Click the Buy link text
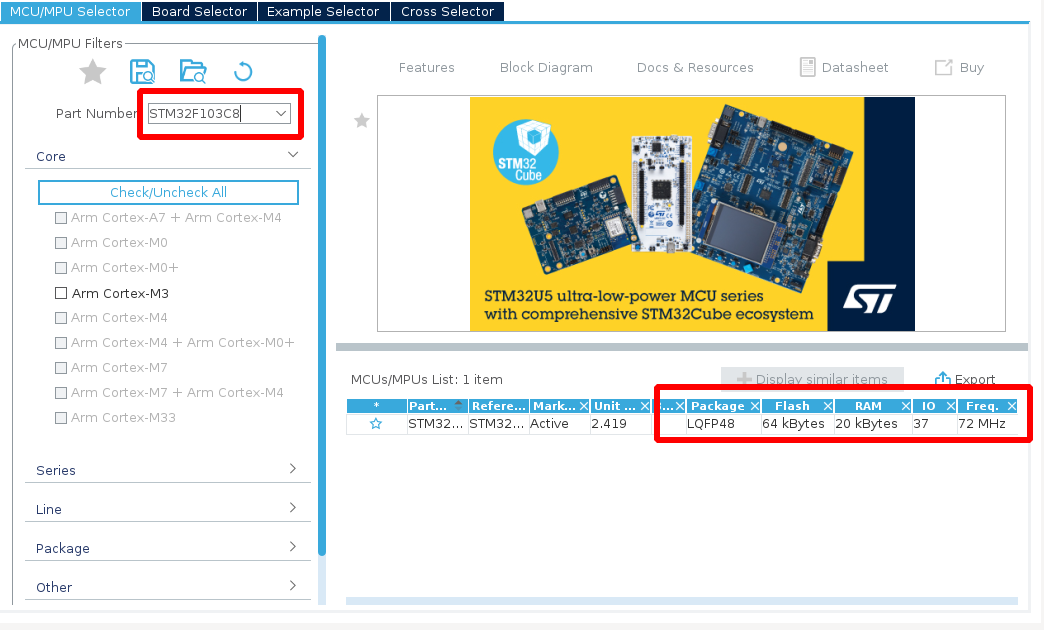Image resolution: width=1044 pixels, height=630 pixels. [x=971, y=67]
